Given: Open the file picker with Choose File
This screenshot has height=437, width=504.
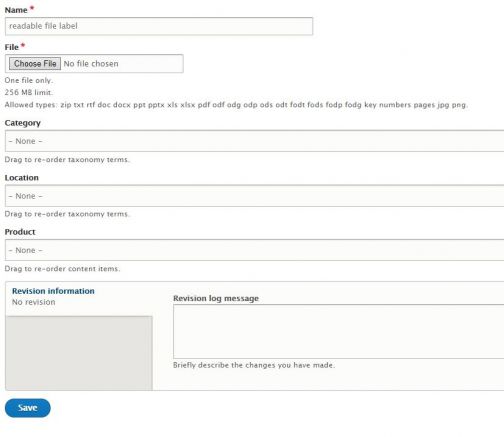Looking at the screenshot, I should click(x=35, y=64).
